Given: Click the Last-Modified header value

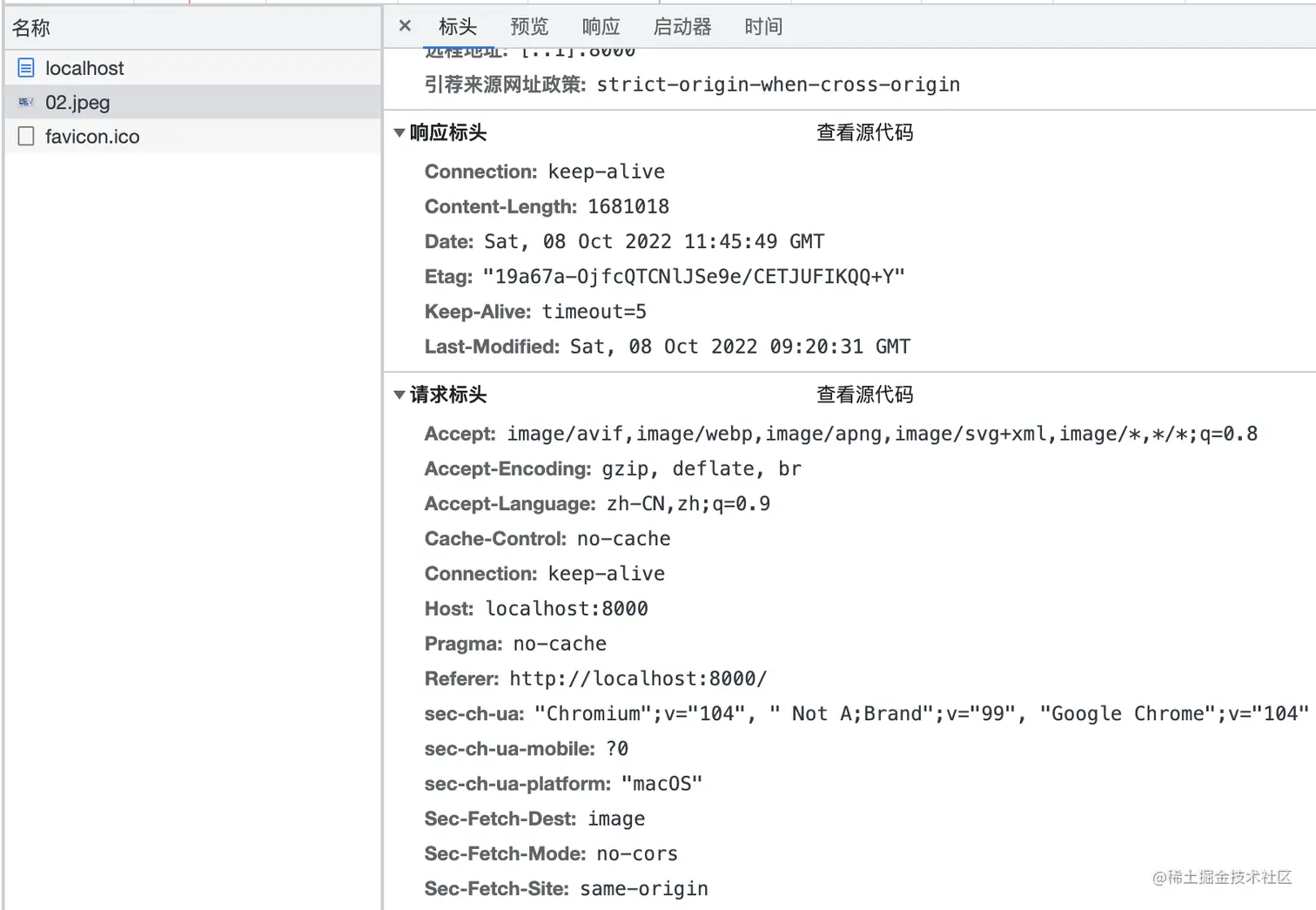Looking at the screenshot, I should tap(740, 347).
